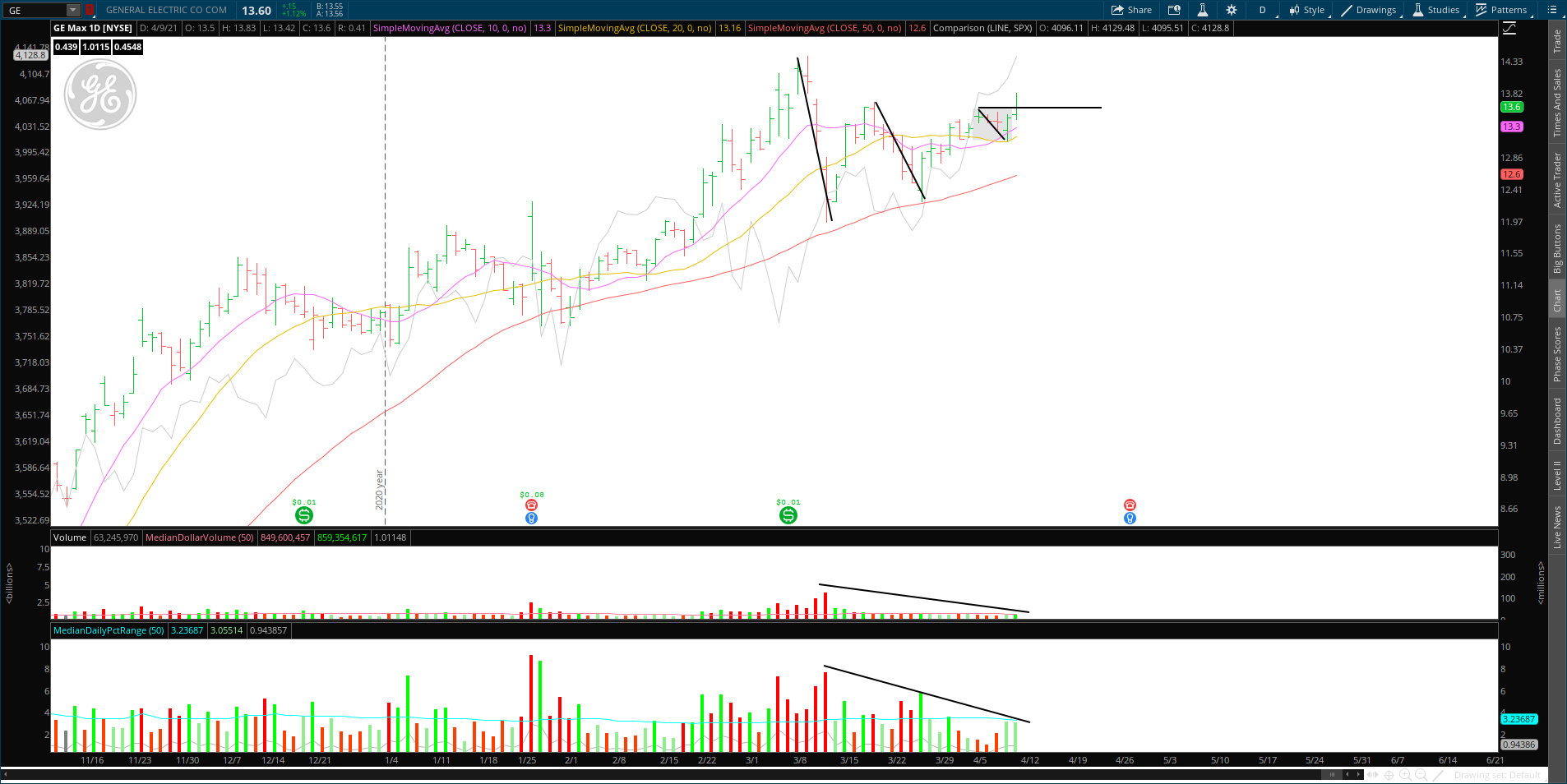Click the chart scrollbar thumb handle
This screenshot has width=1567, height=784.
pos(1331,774)
